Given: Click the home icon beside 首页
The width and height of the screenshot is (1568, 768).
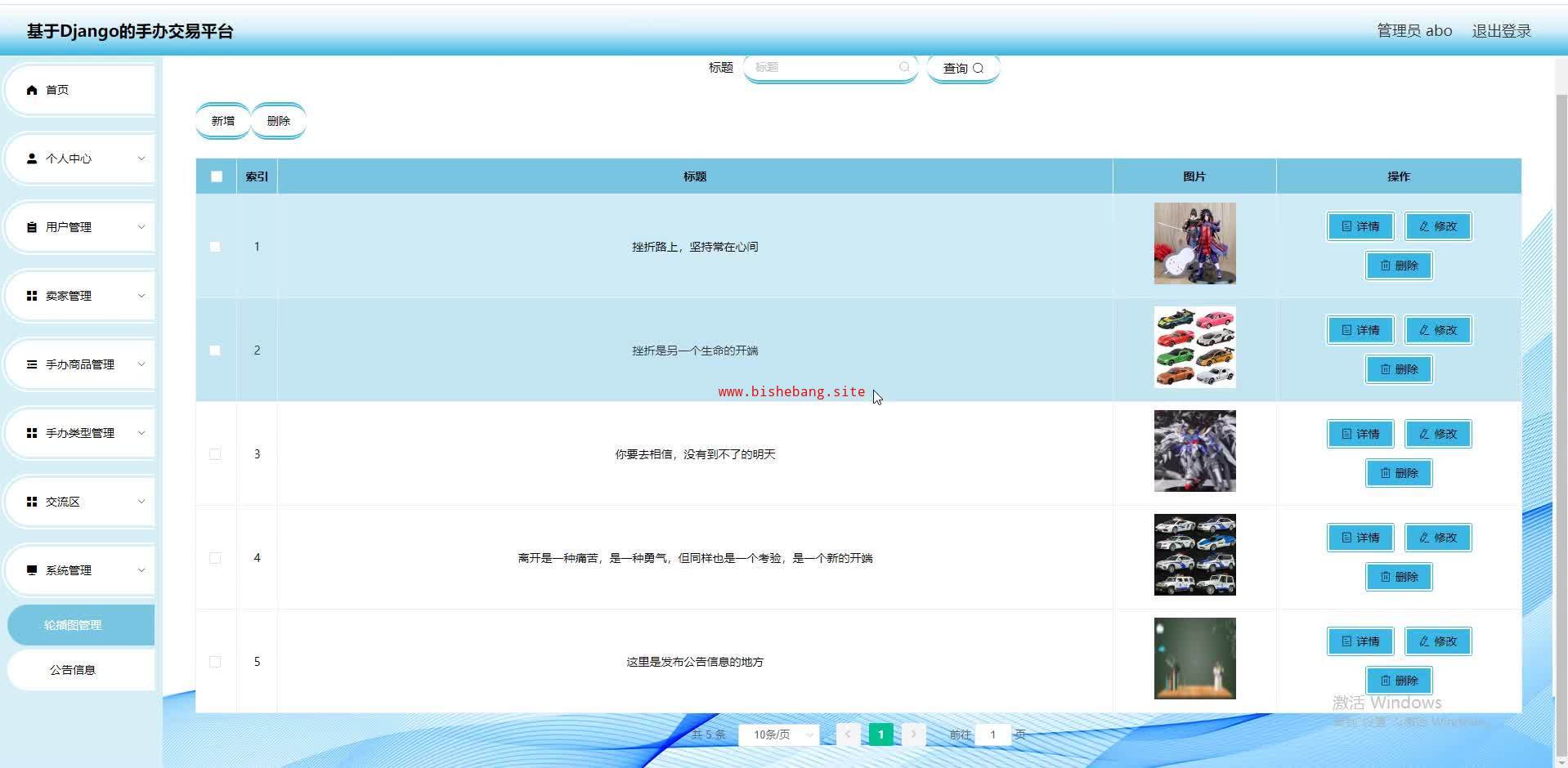Looking at the screenshot, I should [x=32, y=90].
